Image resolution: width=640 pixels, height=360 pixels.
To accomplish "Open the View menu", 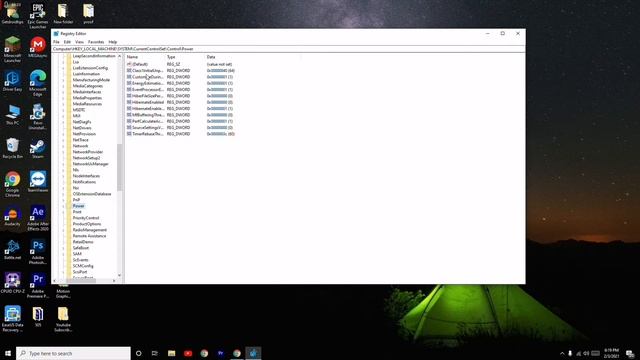I will pyautogui.click(x=79, y=42).
